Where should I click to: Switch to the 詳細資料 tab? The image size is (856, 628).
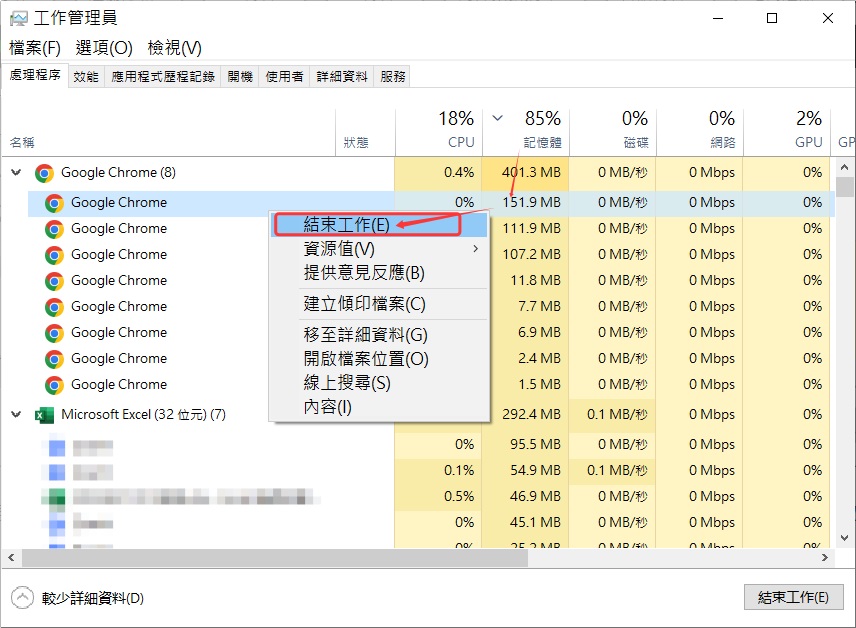342,76
